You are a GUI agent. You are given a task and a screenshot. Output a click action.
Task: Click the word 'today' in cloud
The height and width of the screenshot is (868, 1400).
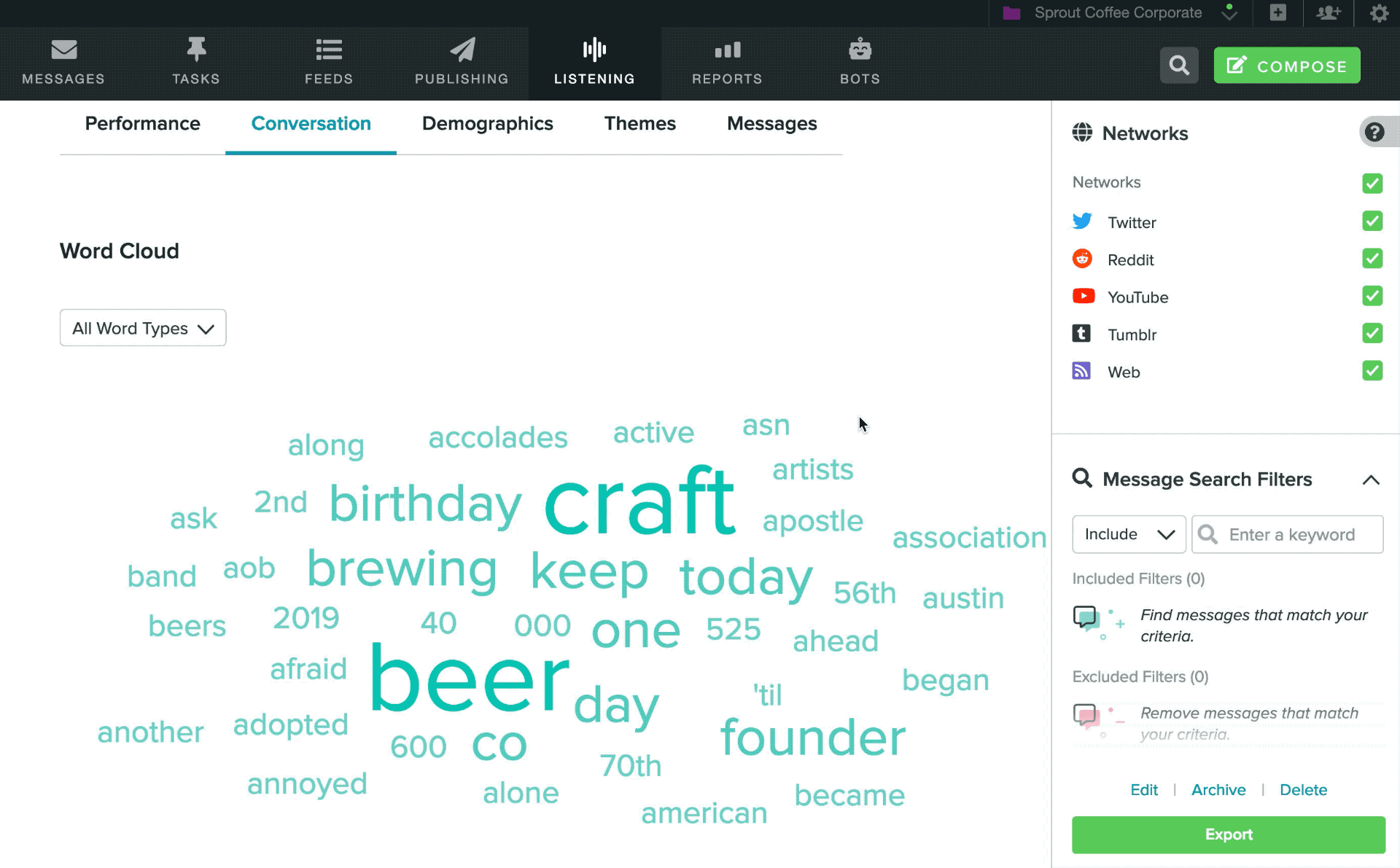click(746, 579)
